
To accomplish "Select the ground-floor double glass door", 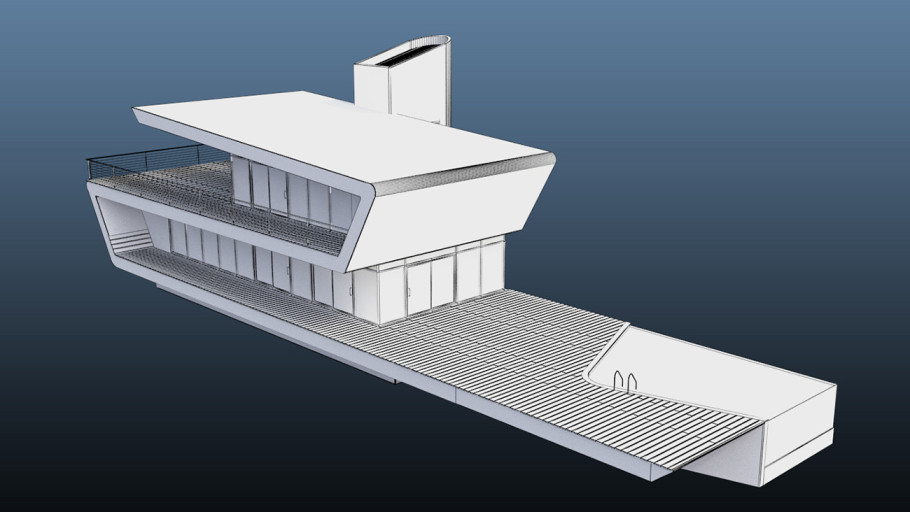I will coord(430,287).
